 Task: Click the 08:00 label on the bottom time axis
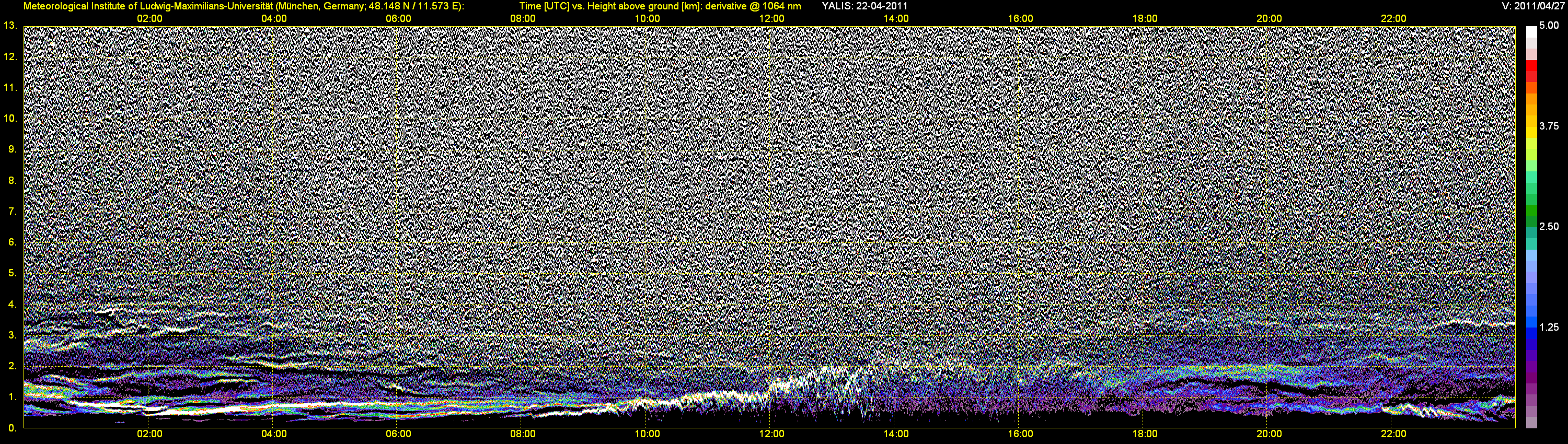pyautogui.click(x=523, y=434)
